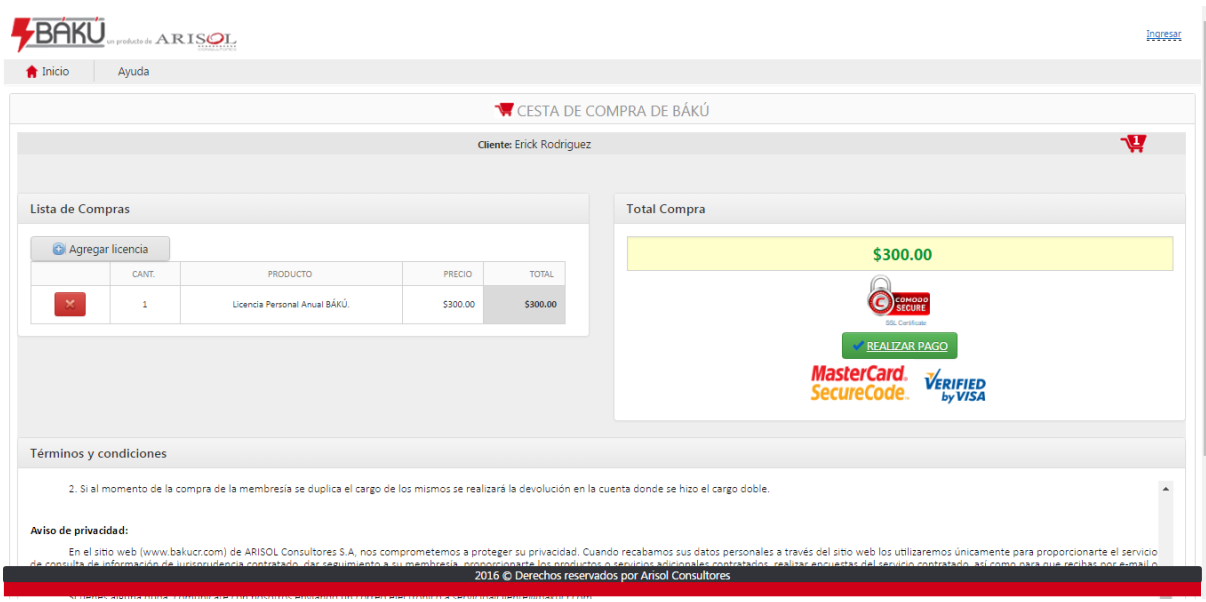
Task: Click the shaded row total $300.00 cell
Action: point(524,304)
